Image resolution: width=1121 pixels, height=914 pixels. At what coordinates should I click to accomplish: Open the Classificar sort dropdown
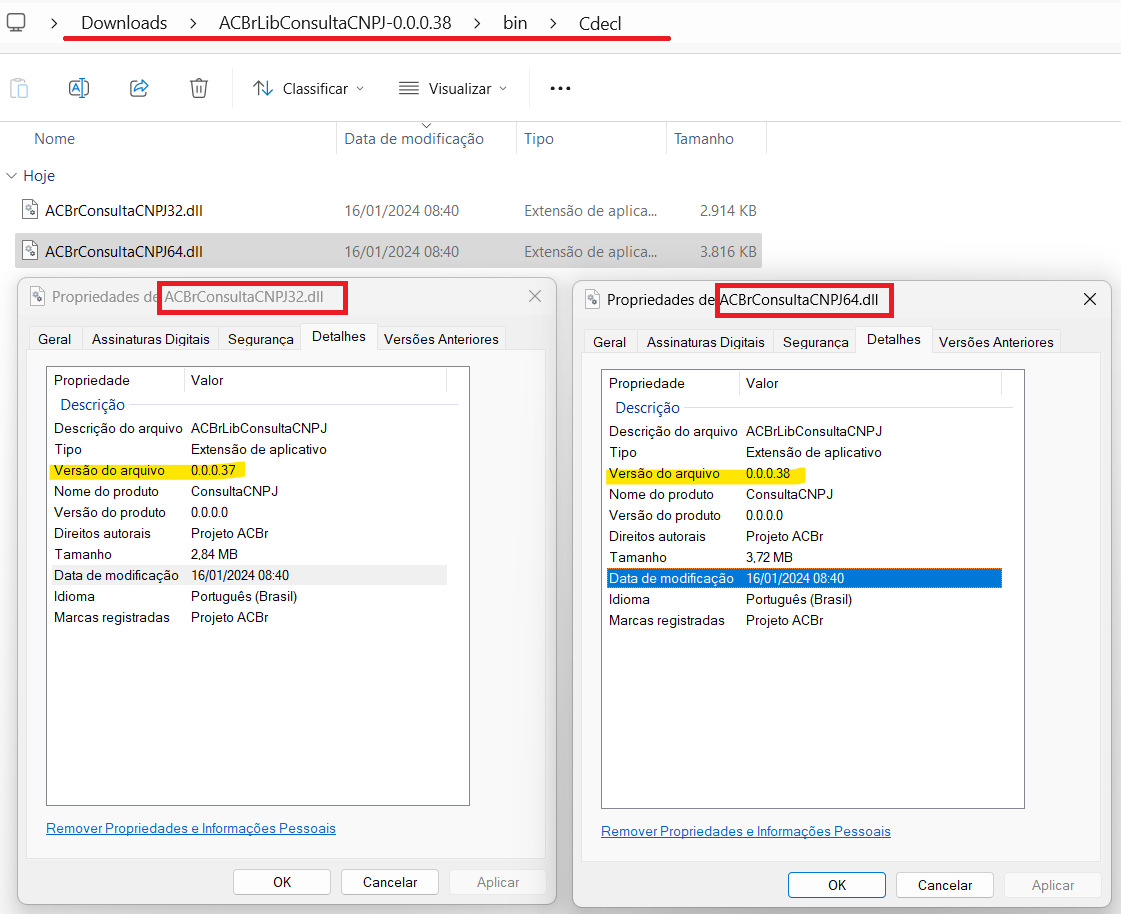tap(308, 88)
